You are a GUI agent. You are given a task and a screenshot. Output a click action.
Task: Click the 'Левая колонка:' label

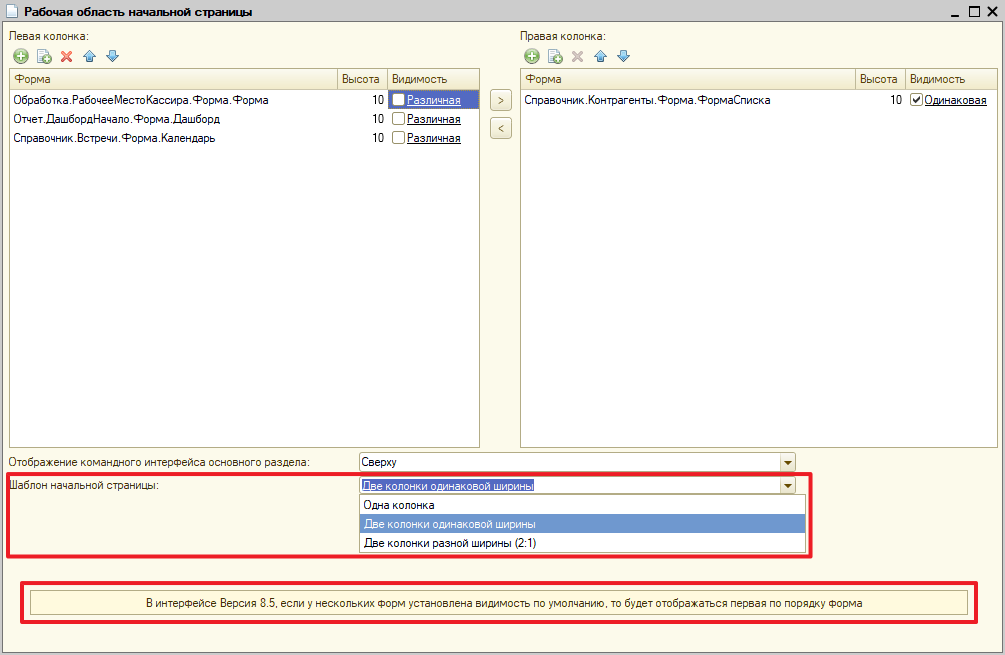[x=49, y=37]
